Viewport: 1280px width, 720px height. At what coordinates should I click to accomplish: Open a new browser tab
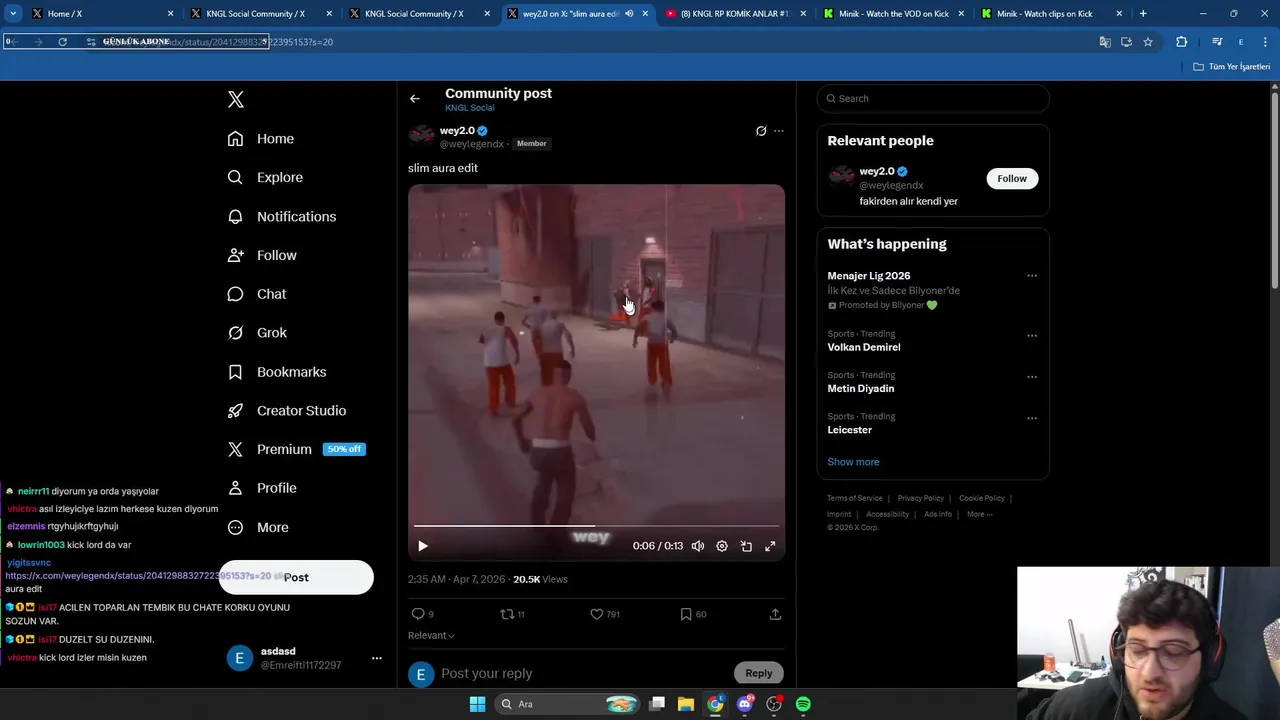tap(1143, 14)
